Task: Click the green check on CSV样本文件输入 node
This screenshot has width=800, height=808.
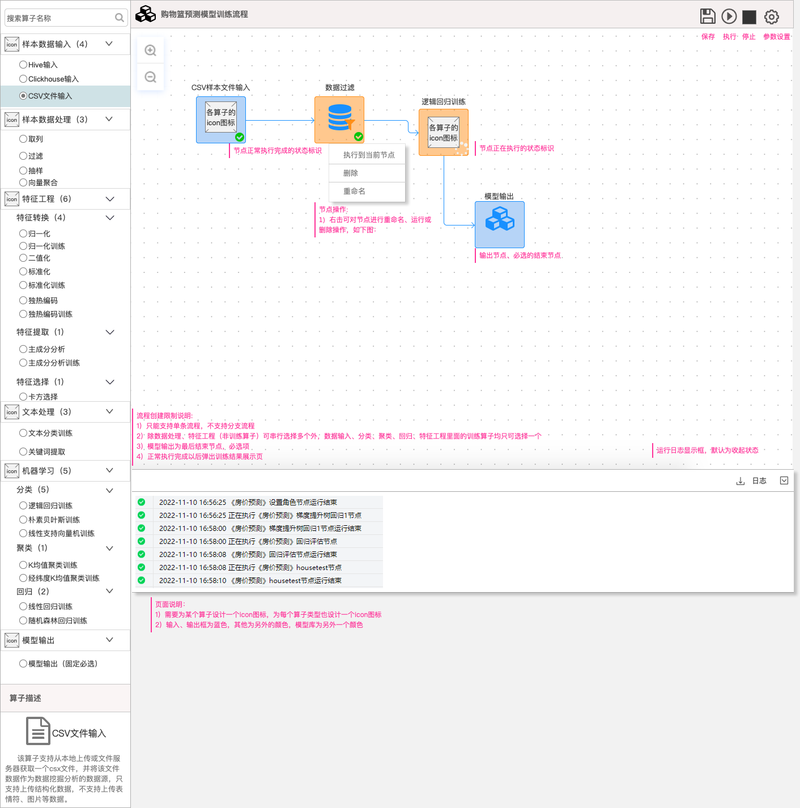Action: pos(240,137)
